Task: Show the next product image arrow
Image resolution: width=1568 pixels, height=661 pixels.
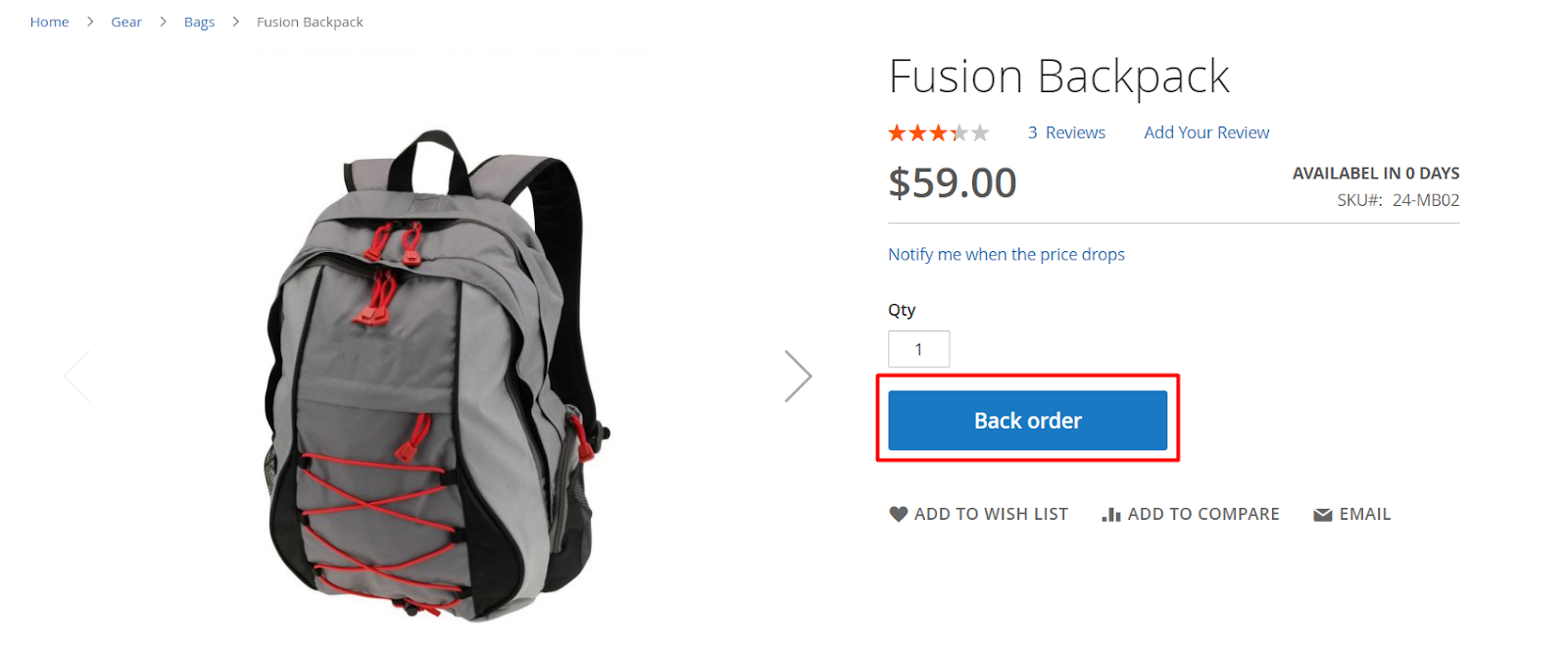Action: 798,377
